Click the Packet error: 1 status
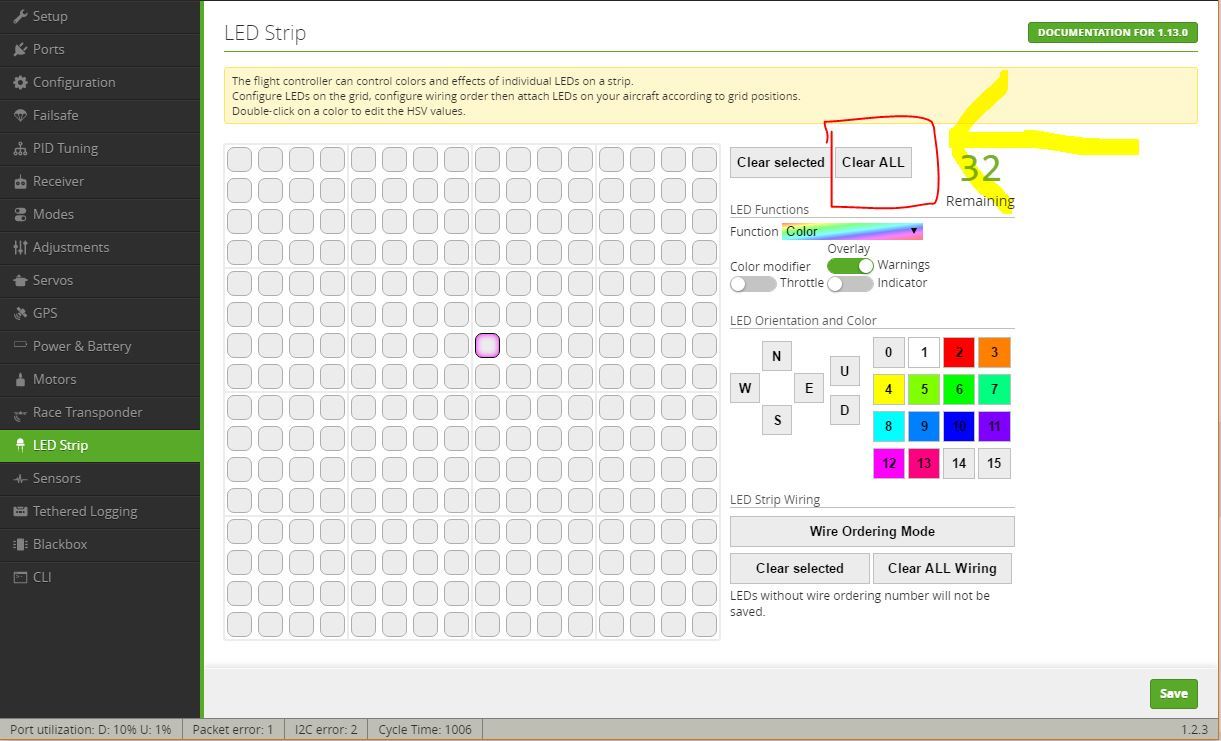Screen dimensions: 1221x741 coord(233,729)
